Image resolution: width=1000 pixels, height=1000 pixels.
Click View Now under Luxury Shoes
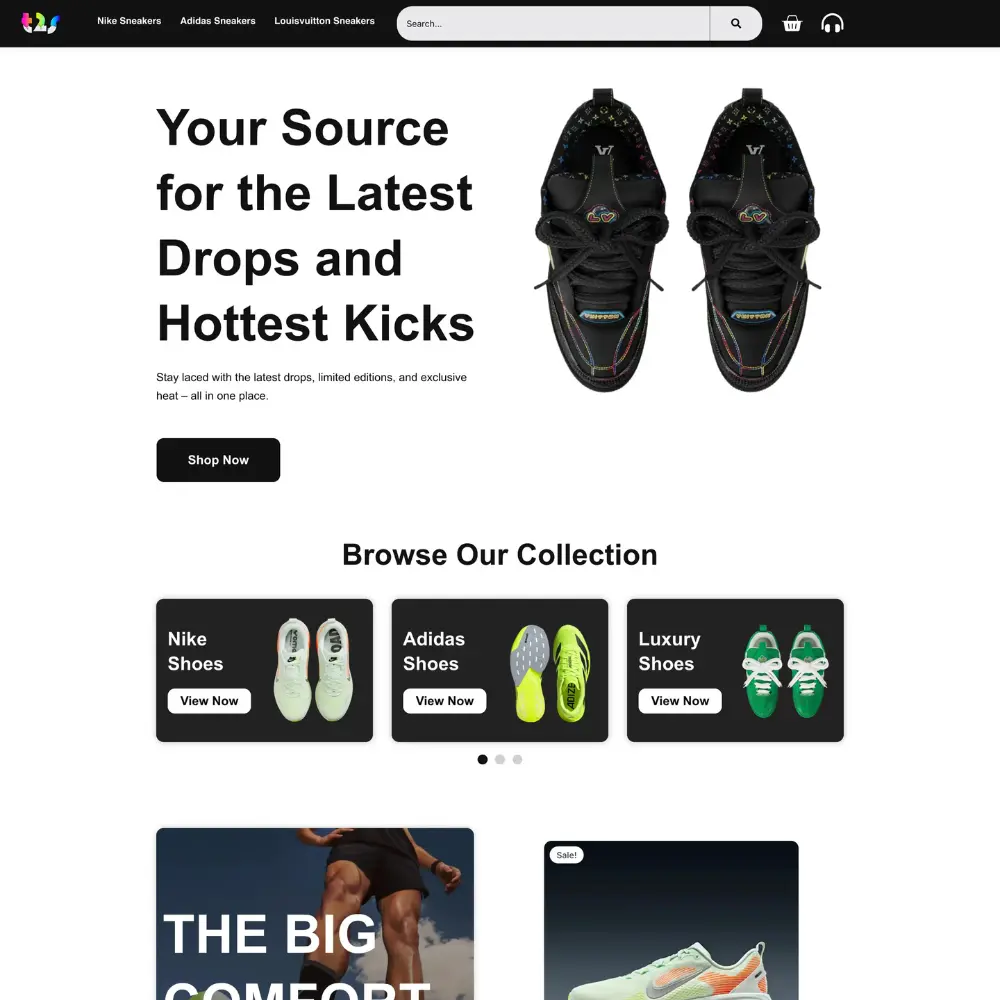pyautogui.click(x=680, y=701)
